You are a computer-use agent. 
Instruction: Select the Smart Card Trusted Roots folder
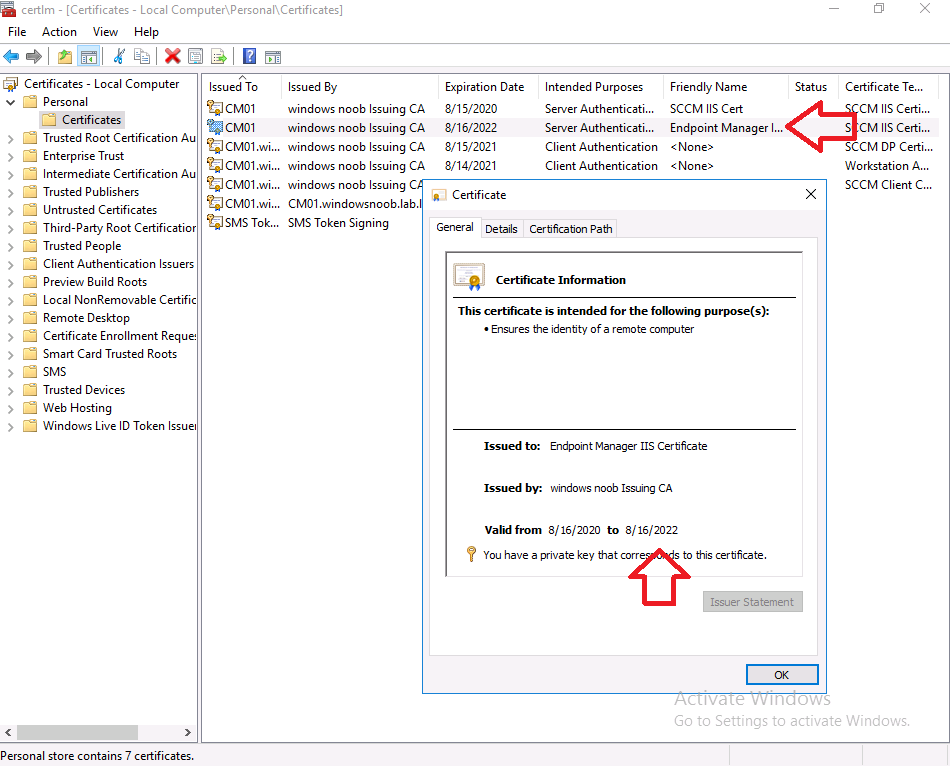coord(110,354)
